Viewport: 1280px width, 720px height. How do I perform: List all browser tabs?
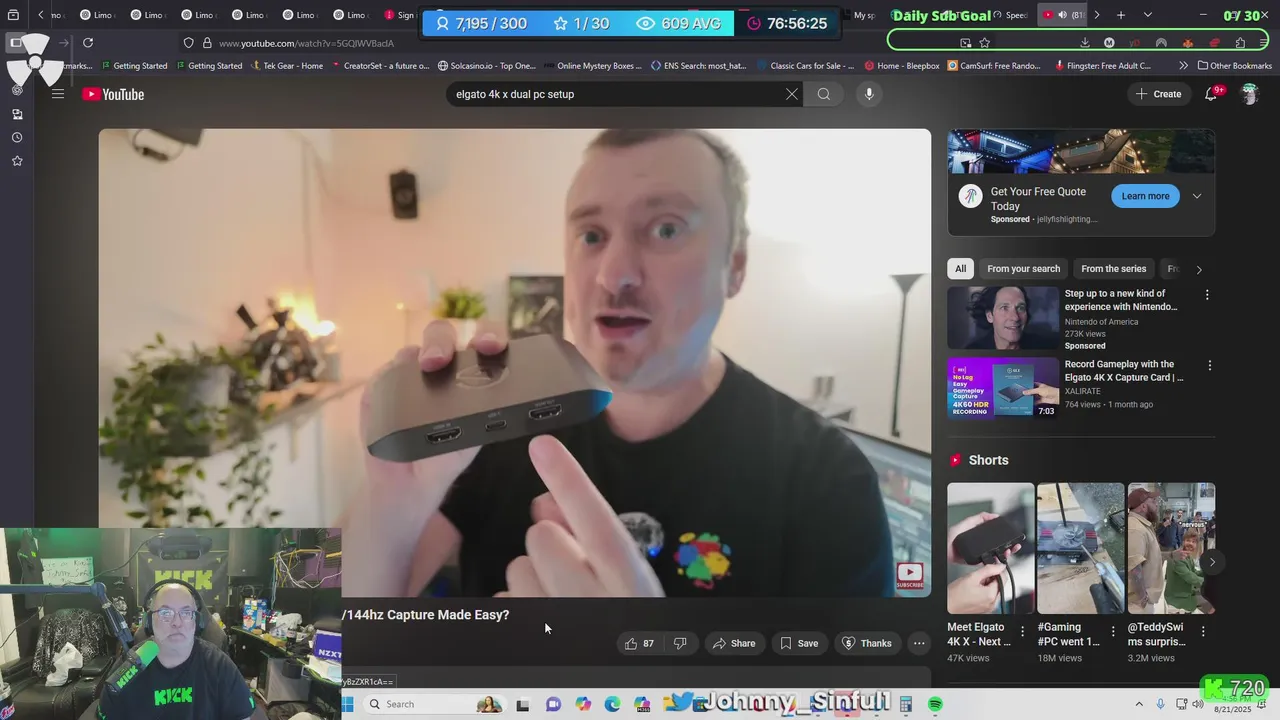point(1147,15)
